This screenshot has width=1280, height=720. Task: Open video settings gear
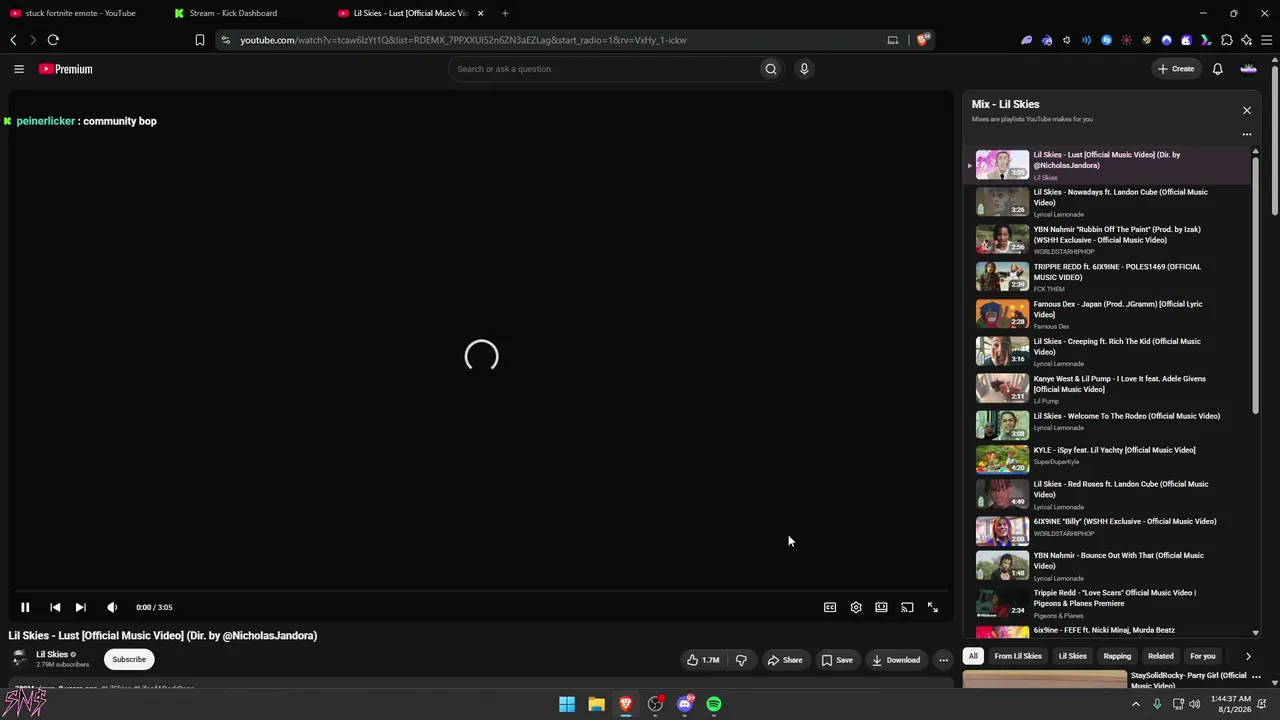click(856, 607)
